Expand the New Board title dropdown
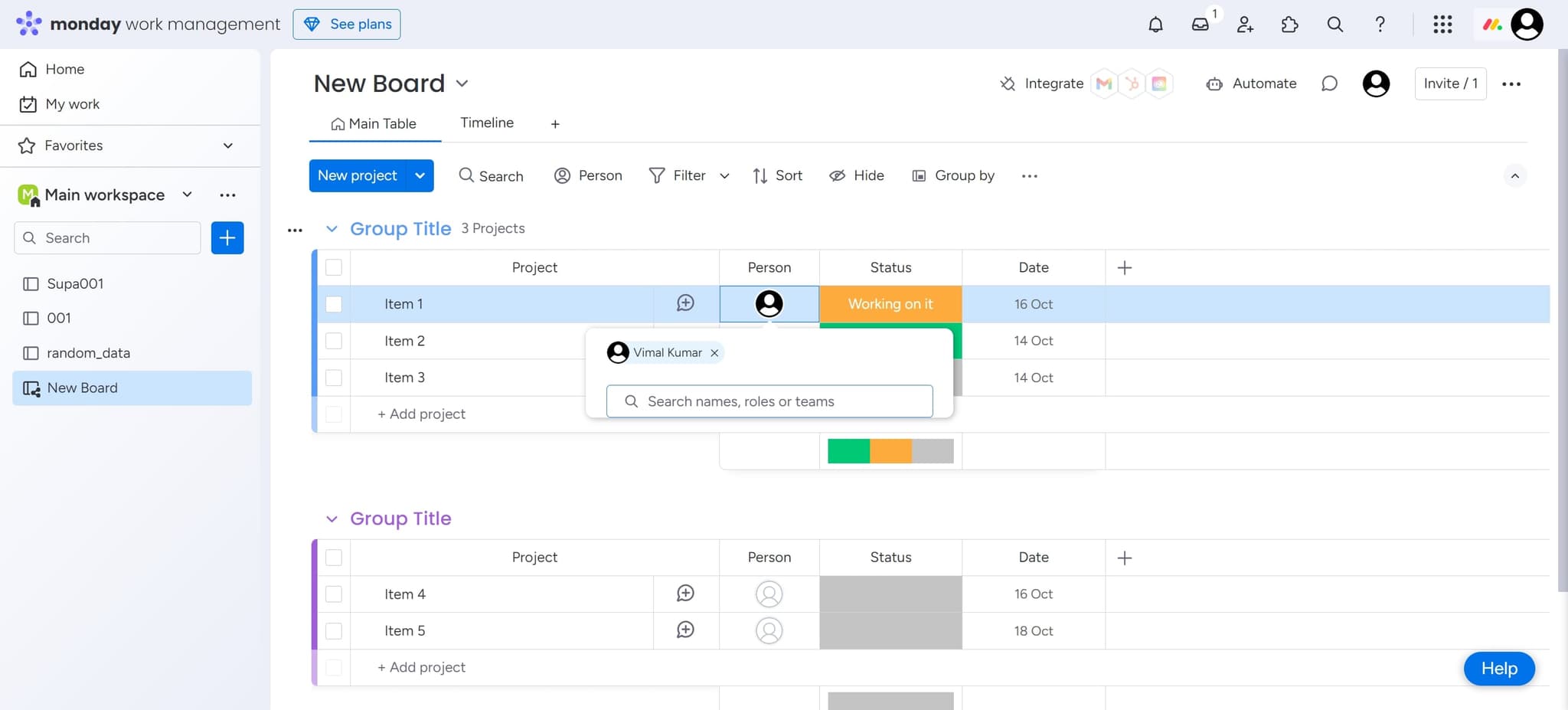This screenshot has width=1568, height=710. 462,83
